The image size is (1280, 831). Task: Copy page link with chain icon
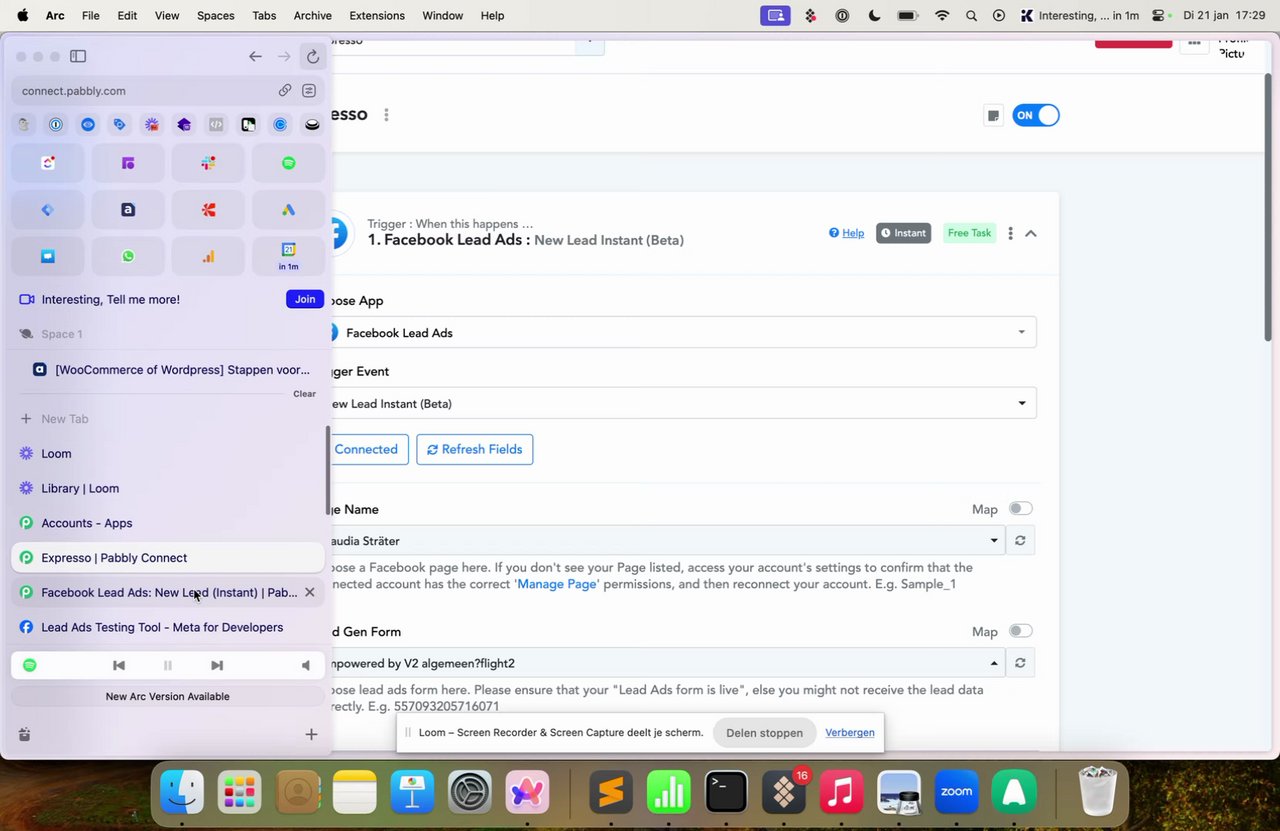click(285, 90)
